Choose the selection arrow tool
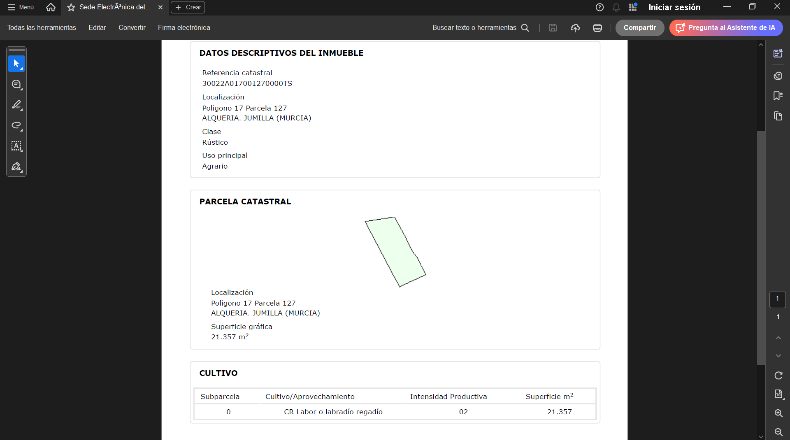The image size is (790, 440). pos(17,64)
